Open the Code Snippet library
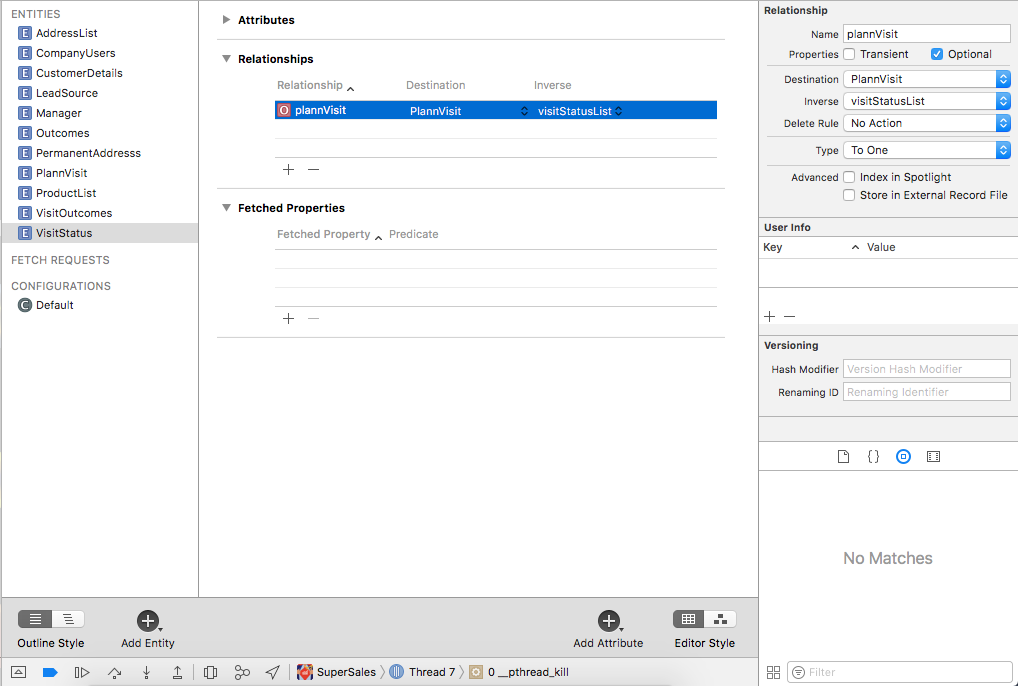Viewport: 1018px width, 686px height. (x=873, y=456)
